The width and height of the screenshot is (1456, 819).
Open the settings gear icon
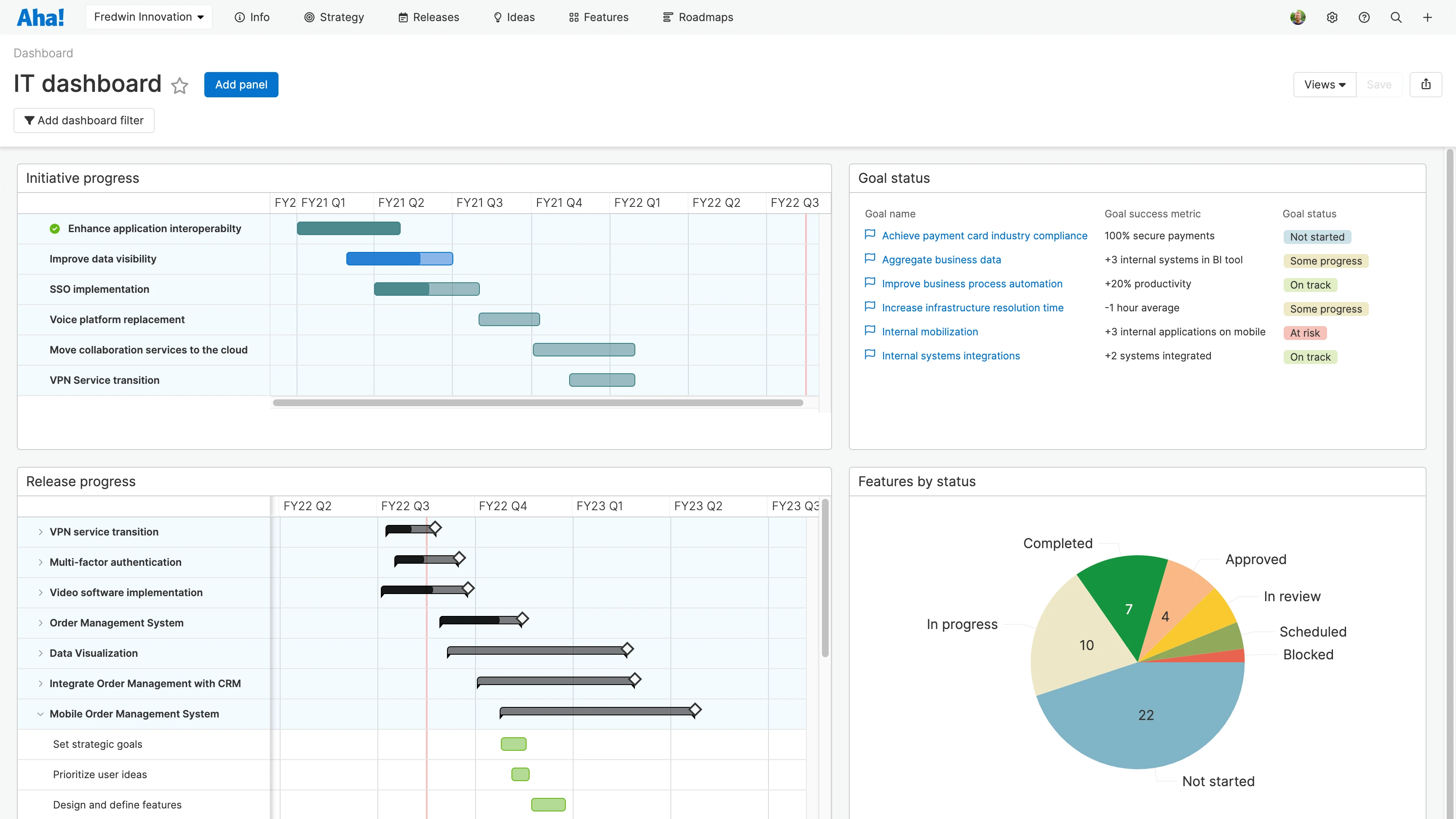click(x=1332, y=17)
